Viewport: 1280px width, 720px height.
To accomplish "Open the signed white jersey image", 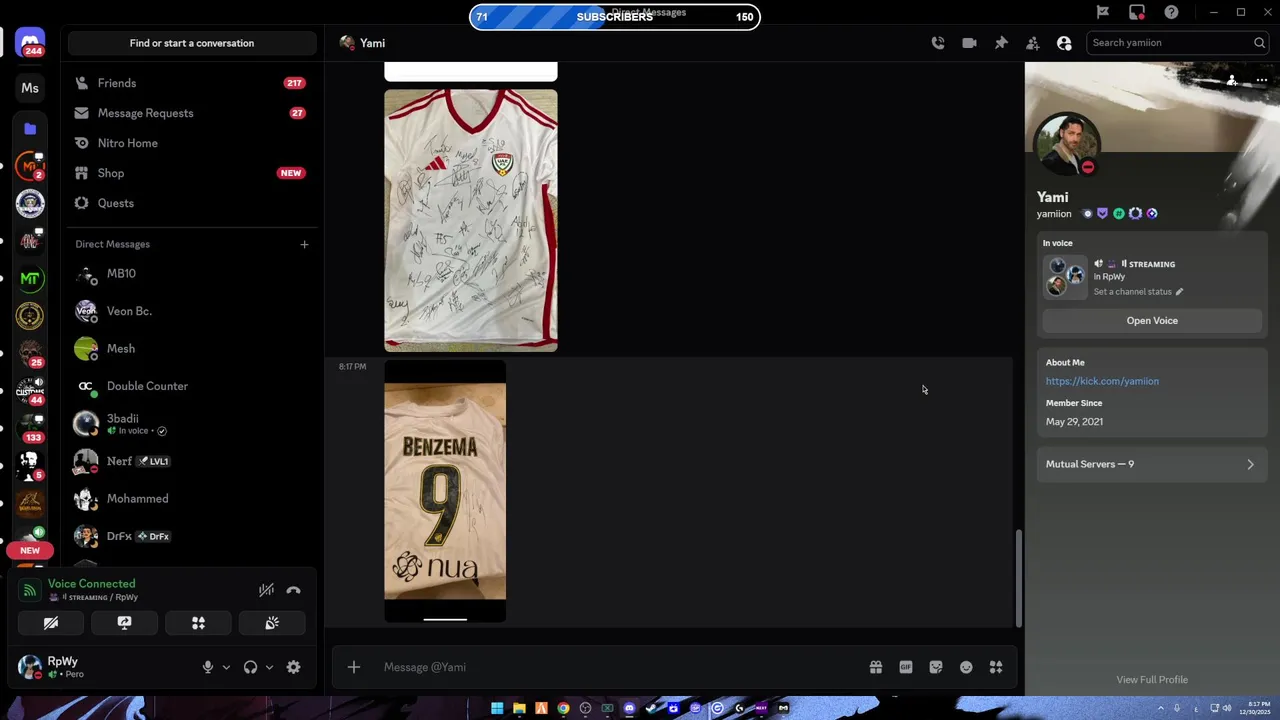I will [x=471, y=220].
